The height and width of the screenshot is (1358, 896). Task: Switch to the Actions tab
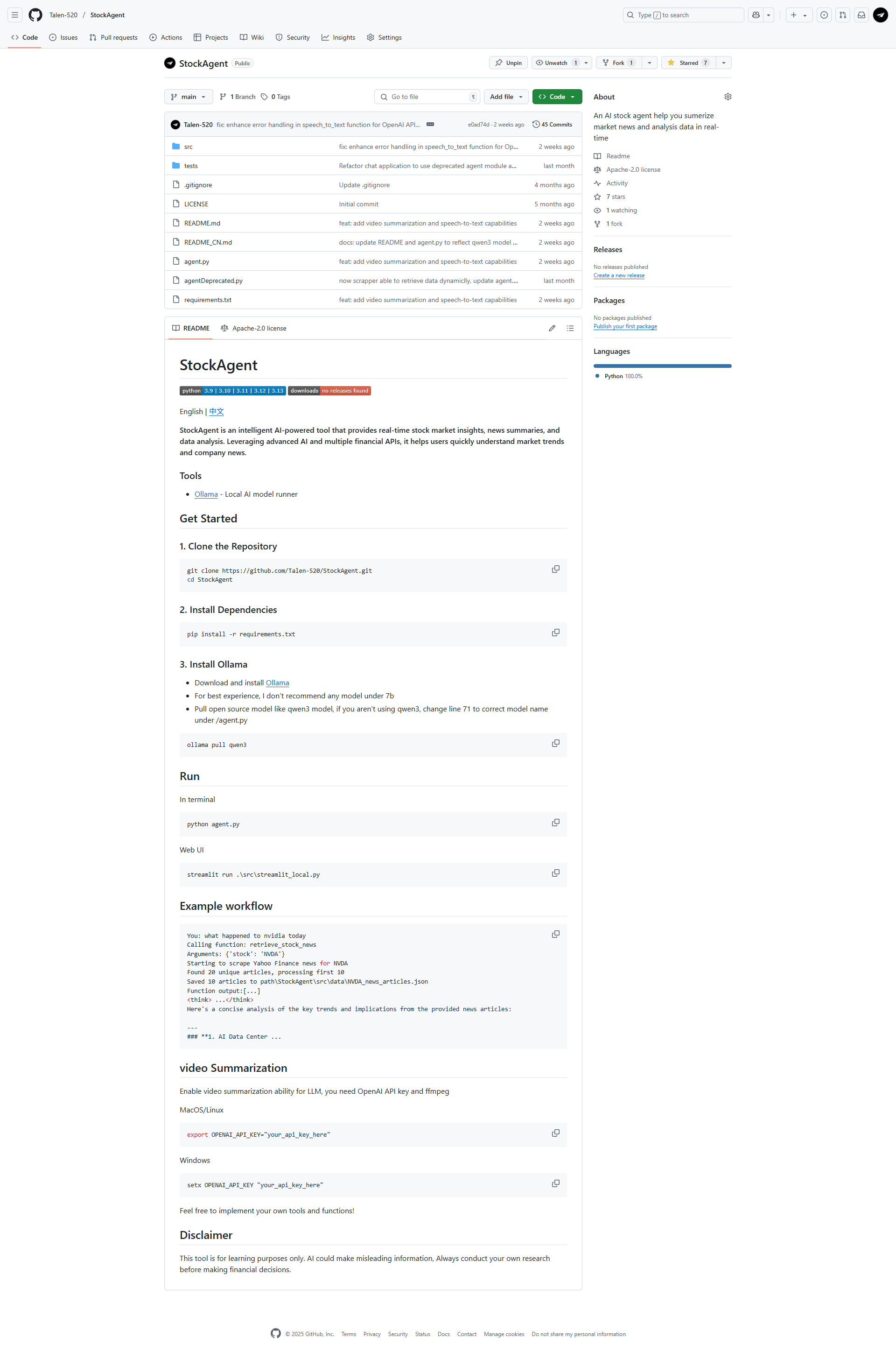click(166, 37)
